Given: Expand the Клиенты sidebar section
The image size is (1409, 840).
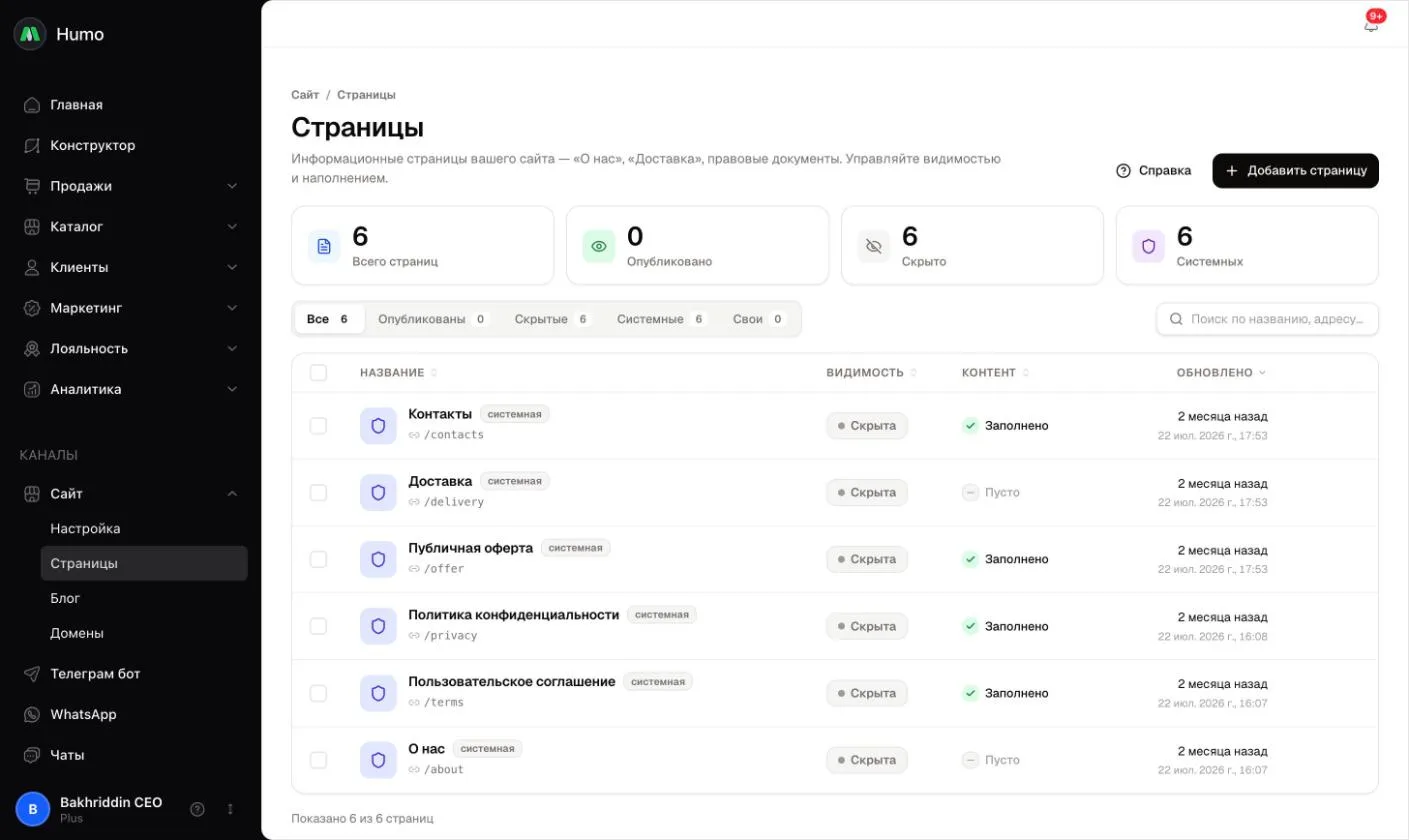Looking at the screenshot, I should click(133, 268).
